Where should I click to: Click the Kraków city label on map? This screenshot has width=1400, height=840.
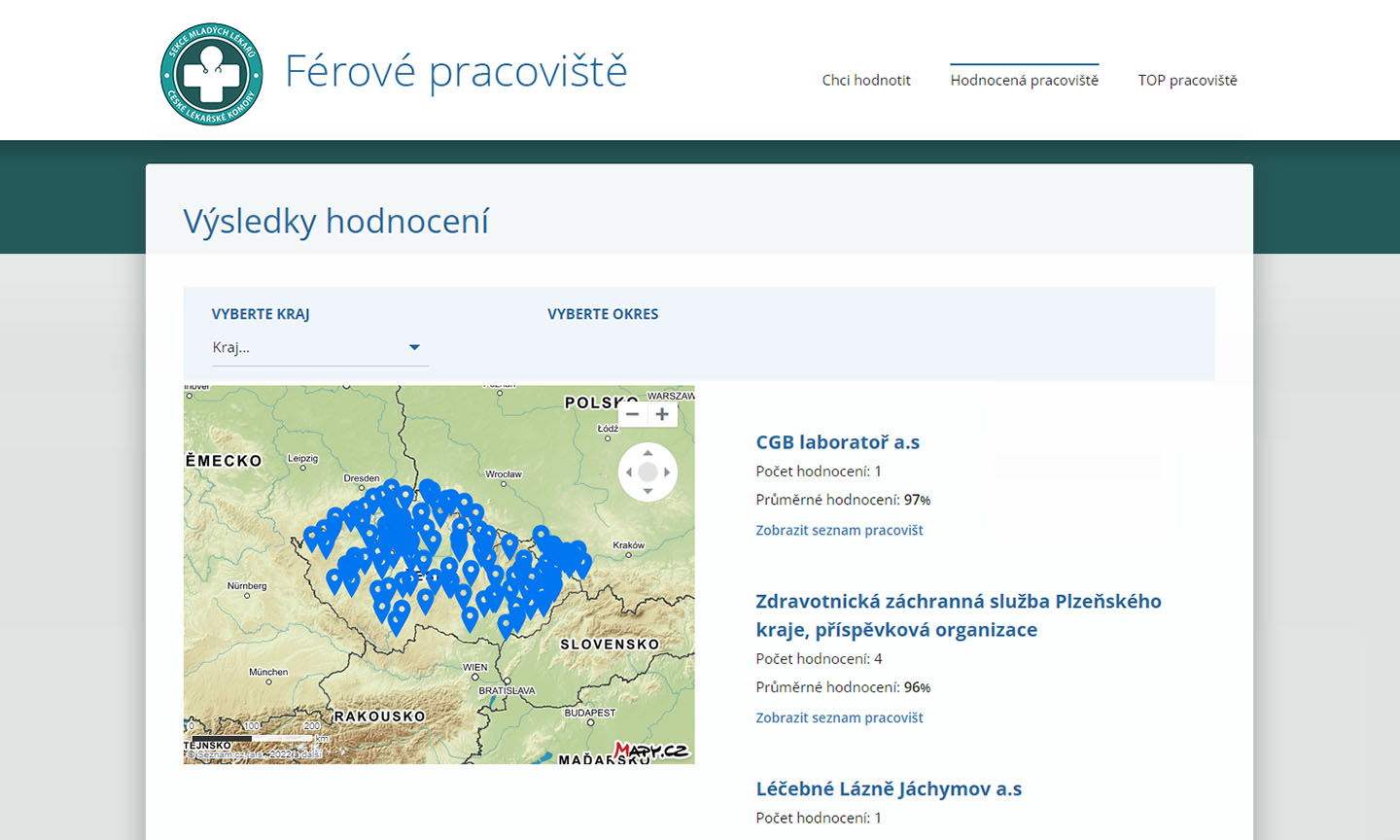(x=629, y=545)
